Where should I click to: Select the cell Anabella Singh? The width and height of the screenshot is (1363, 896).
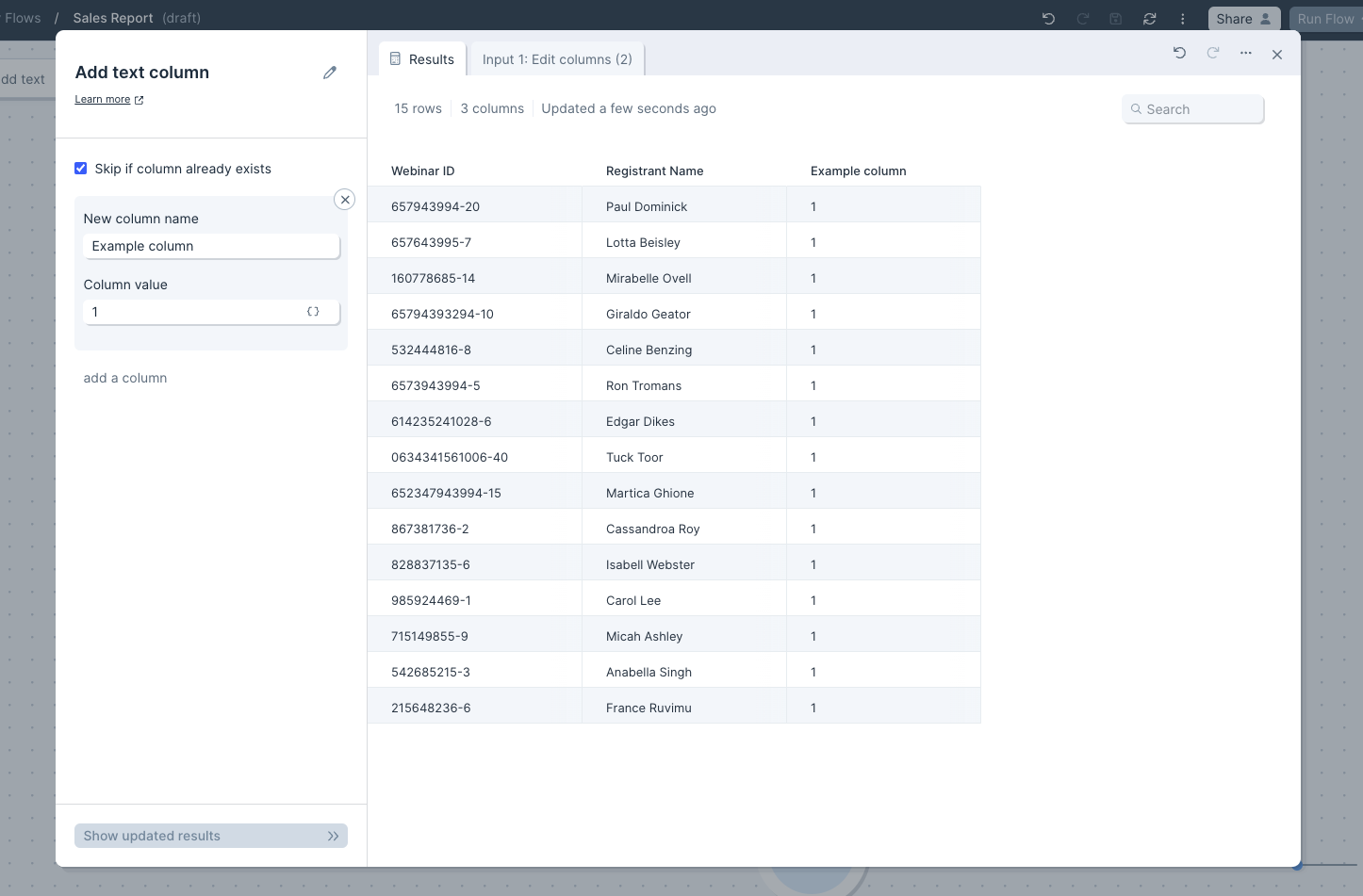click(684, 672)
